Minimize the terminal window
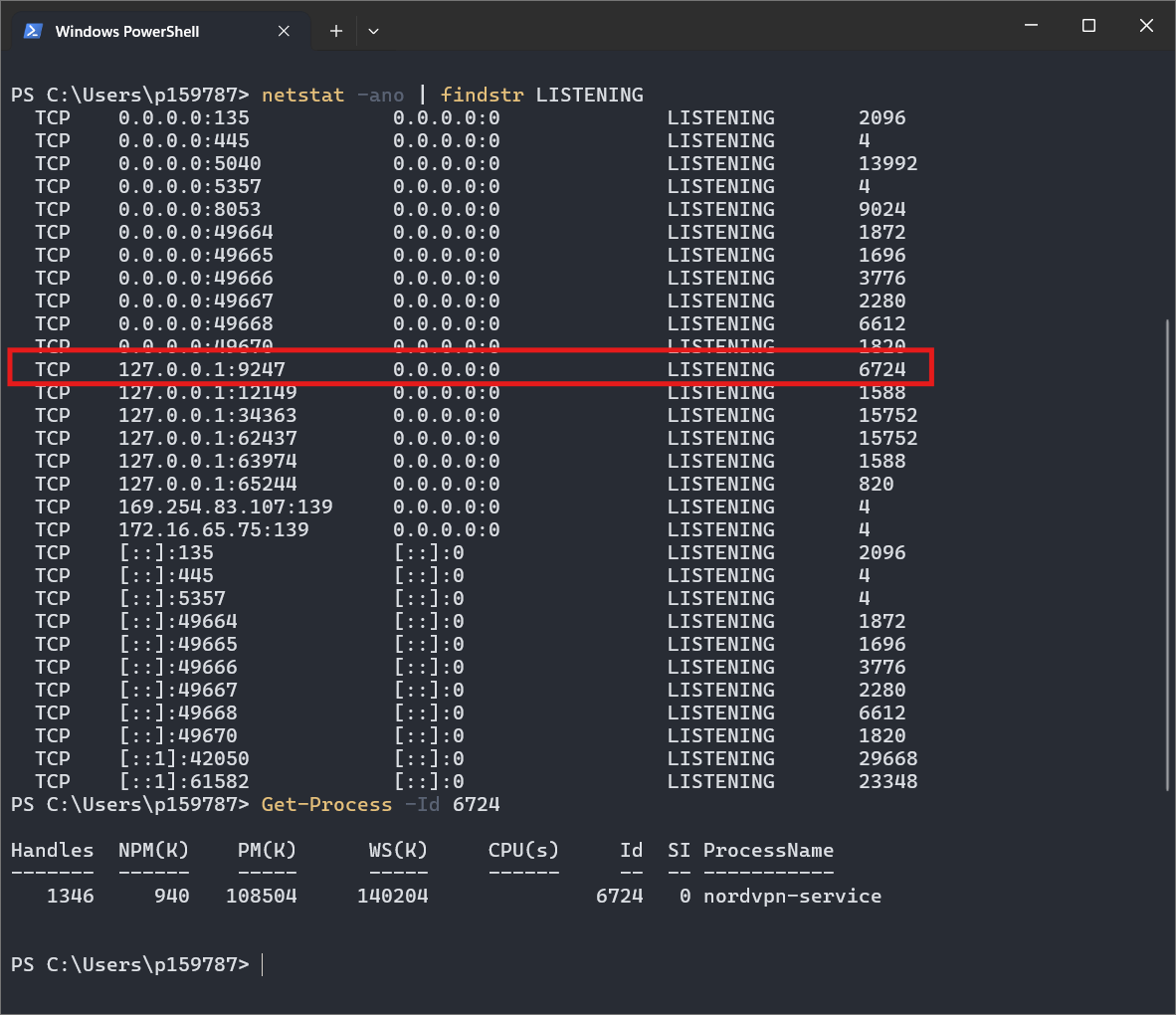Viewport: 1176px width, 1015px height. [x=1032, y=26]
